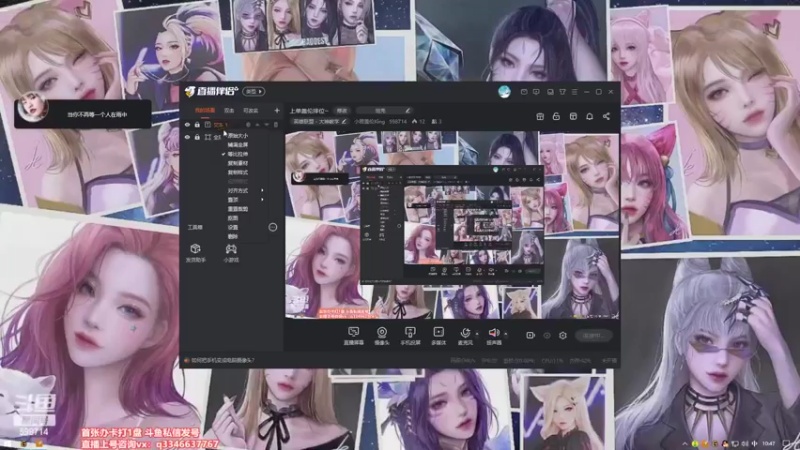800x450 pixels.
Task: Expand the align submenu in context menu
Action: tap(263, 190)
